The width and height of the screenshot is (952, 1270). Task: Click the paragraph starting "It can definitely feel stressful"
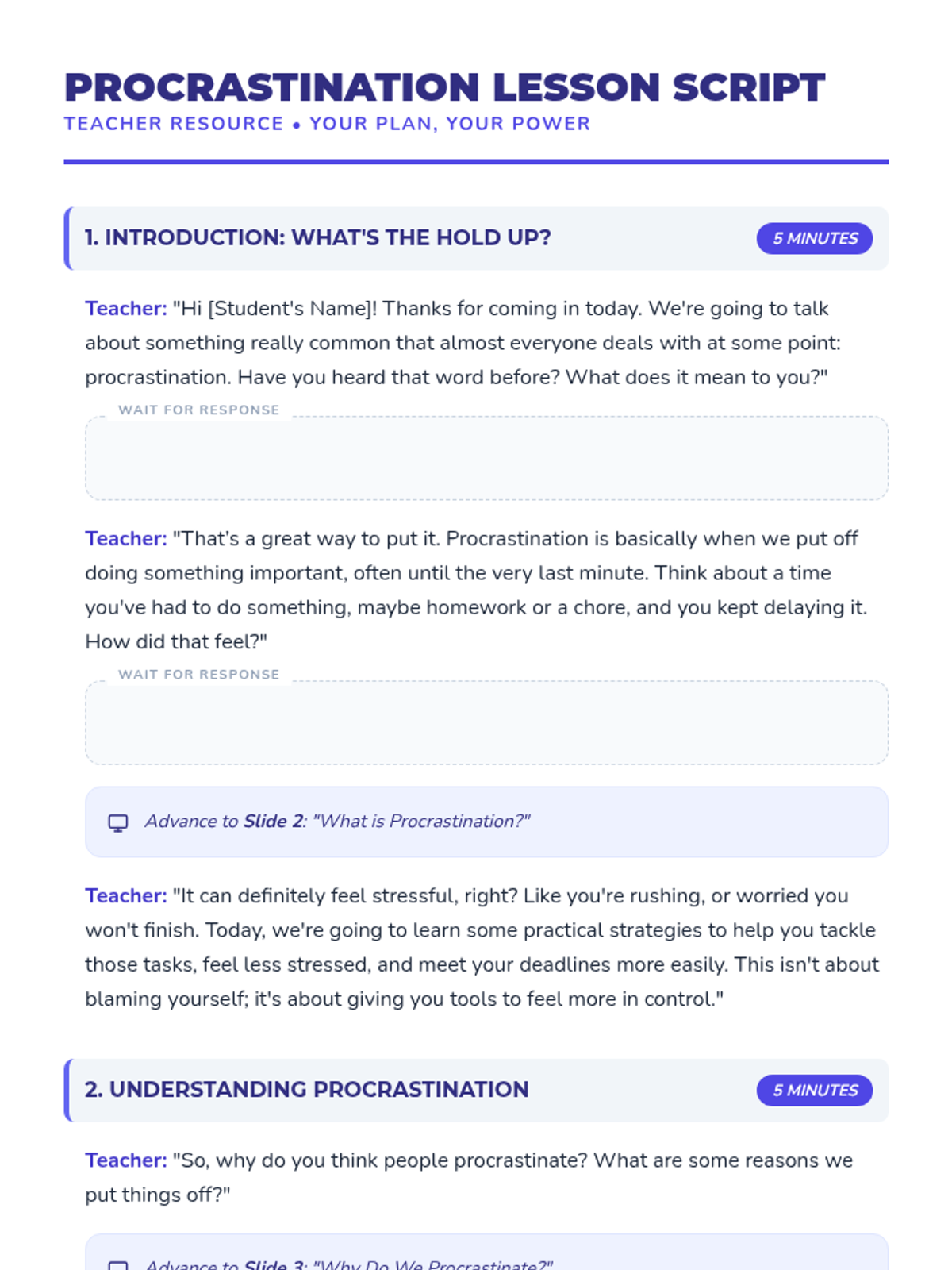[482, 947]
